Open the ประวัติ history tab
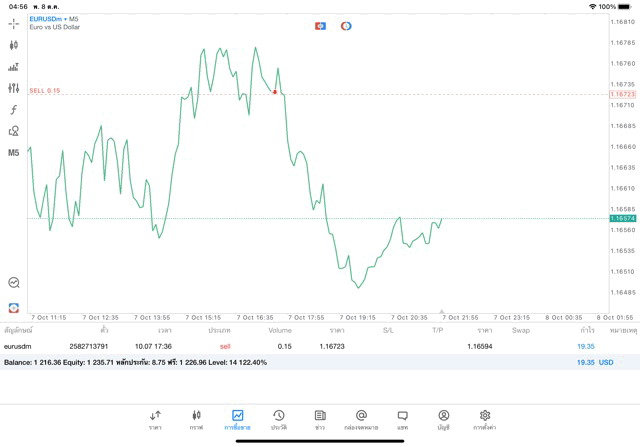This screenshot has height=447, width=640. click(x=279, y=419)
